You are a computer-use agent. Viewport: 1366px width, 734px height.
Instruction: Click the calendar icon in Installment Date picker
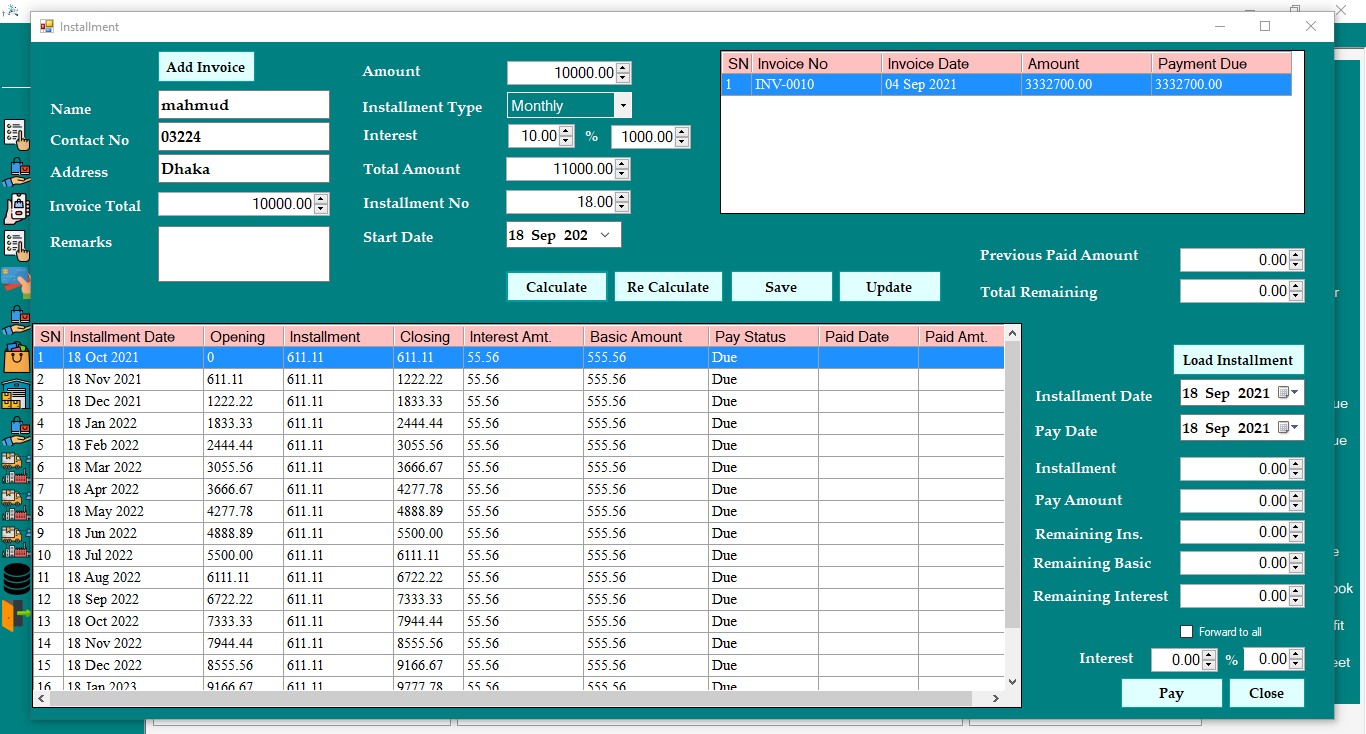point(1284,392)
